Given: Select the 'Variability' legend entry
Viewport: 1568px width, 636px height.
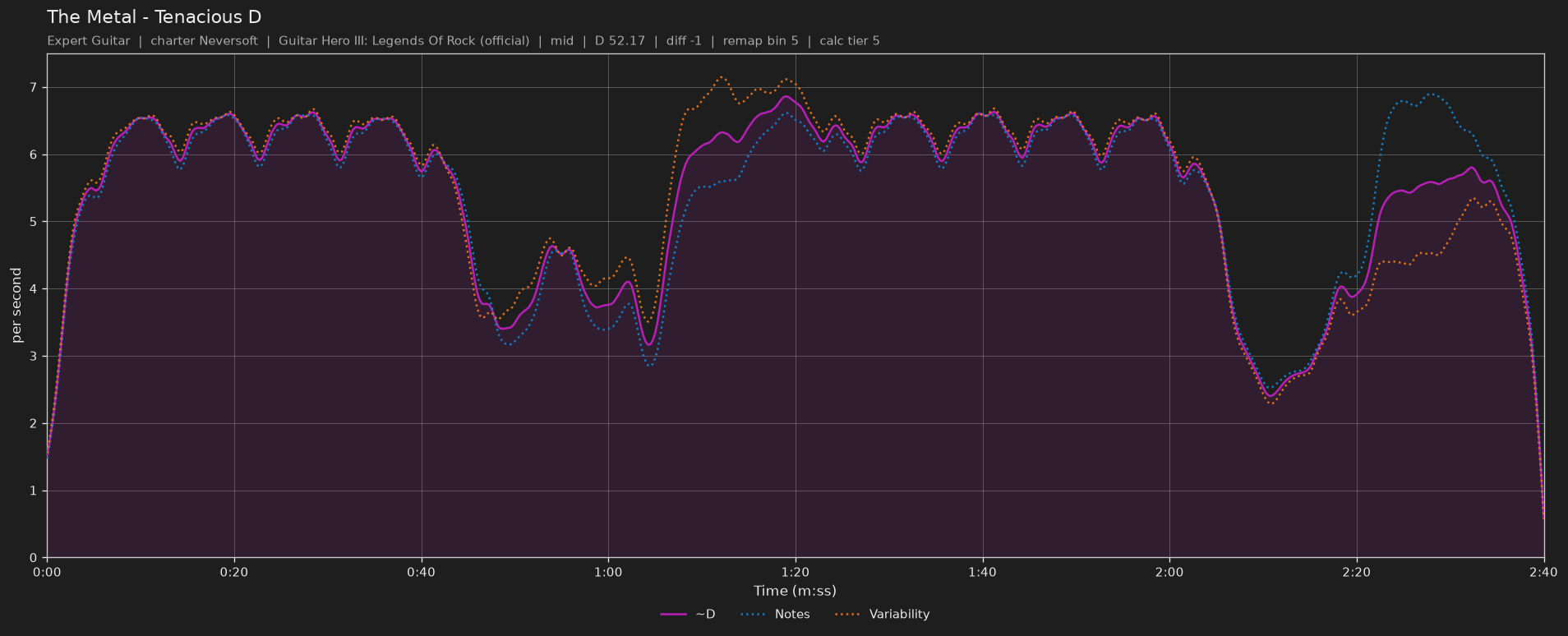Looking at the screenshot, I should click(882, 614).
